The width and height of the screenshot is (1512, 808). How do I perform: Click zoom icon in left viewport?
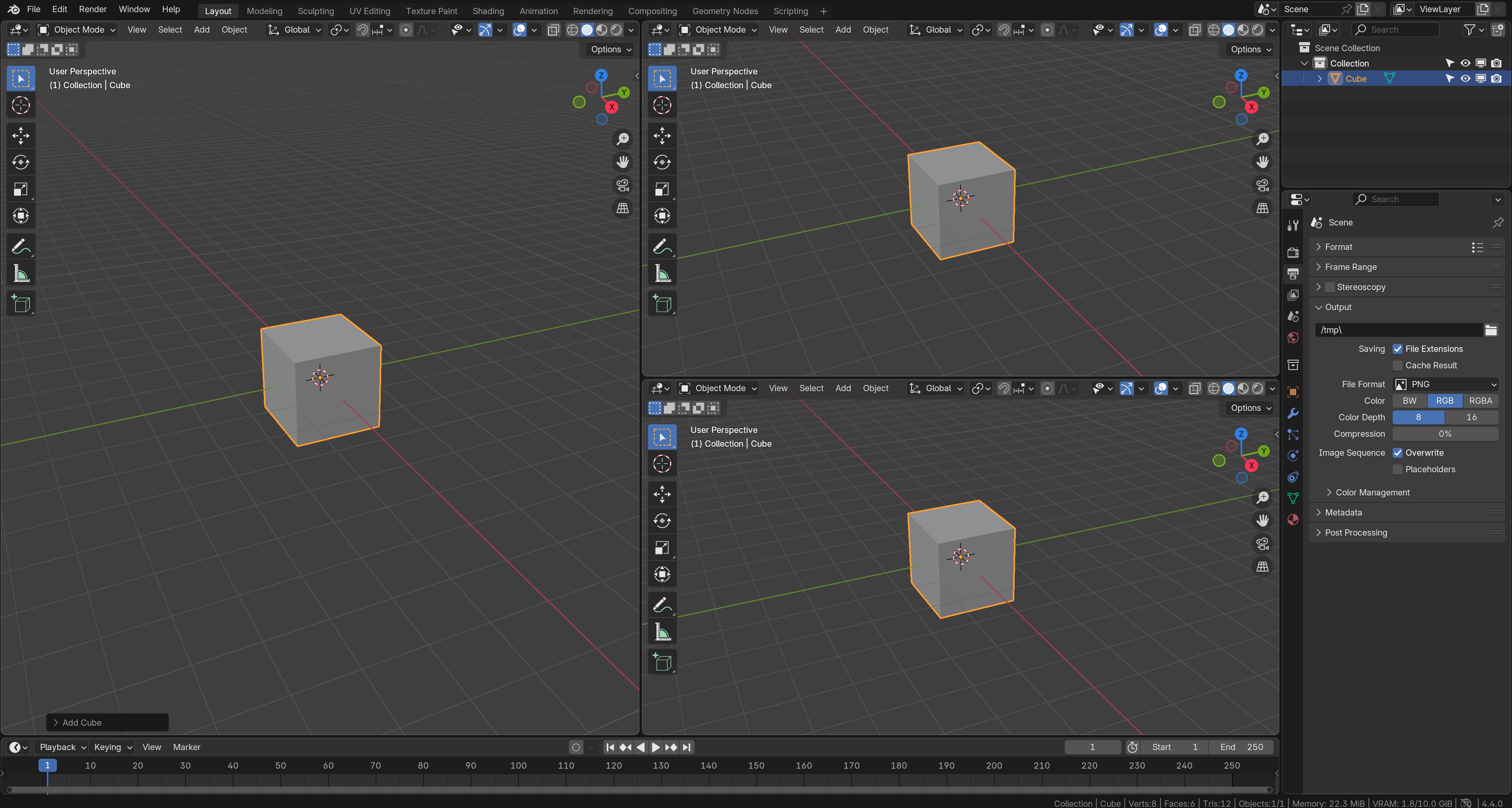[622, 139]
